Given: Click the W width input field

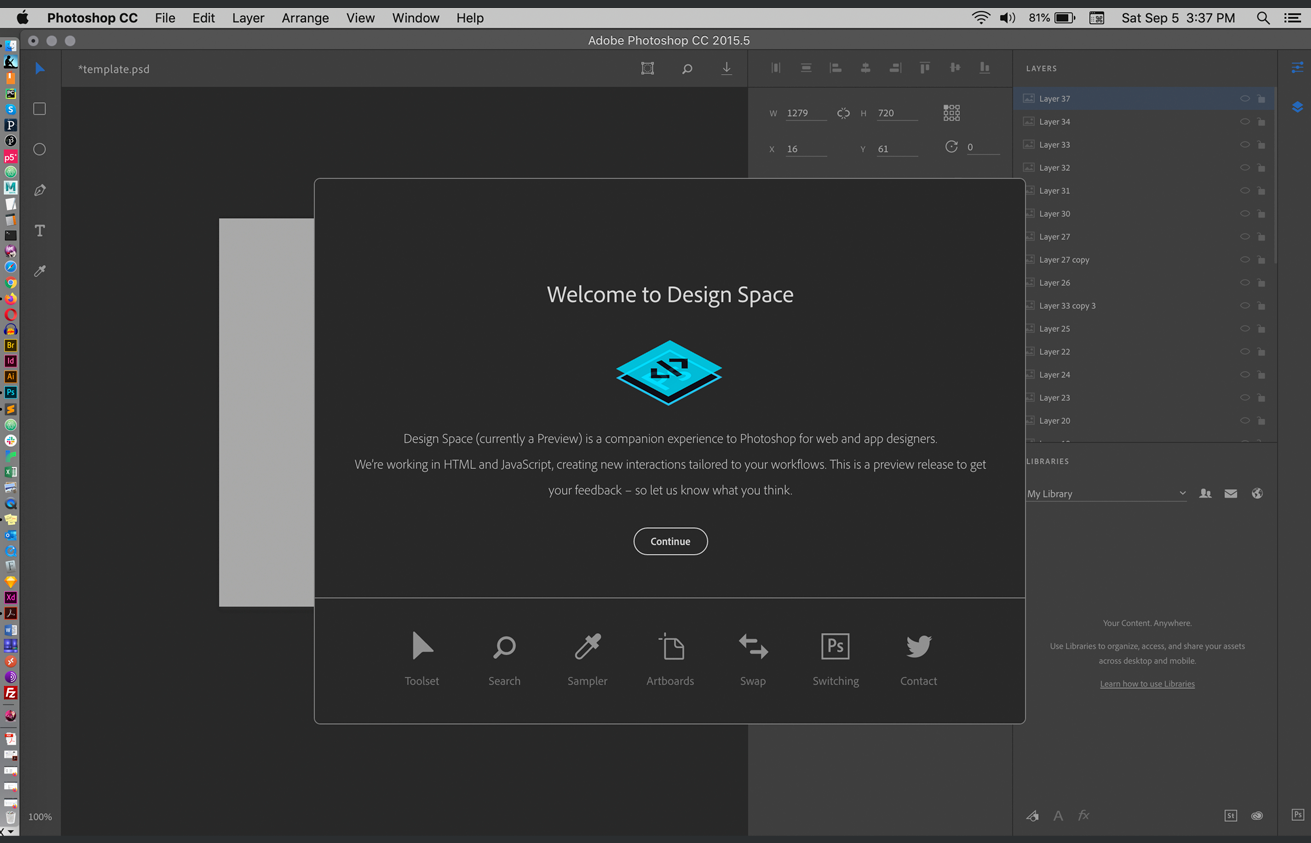Looking at the screenshot, I should point(805,113).
